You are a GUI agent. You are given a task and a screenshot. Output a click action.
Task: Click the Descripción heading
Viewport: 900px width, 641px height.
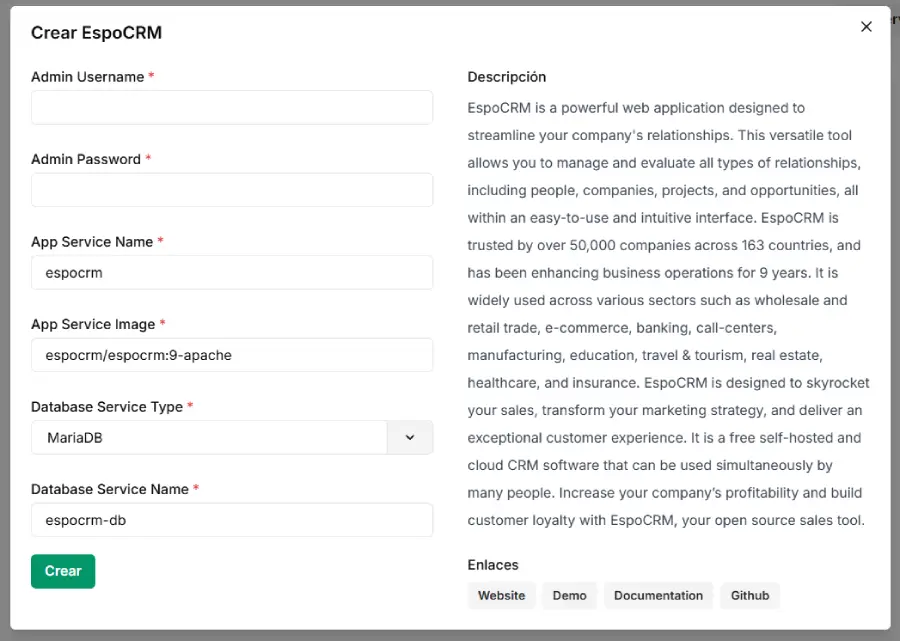(507, 77)
